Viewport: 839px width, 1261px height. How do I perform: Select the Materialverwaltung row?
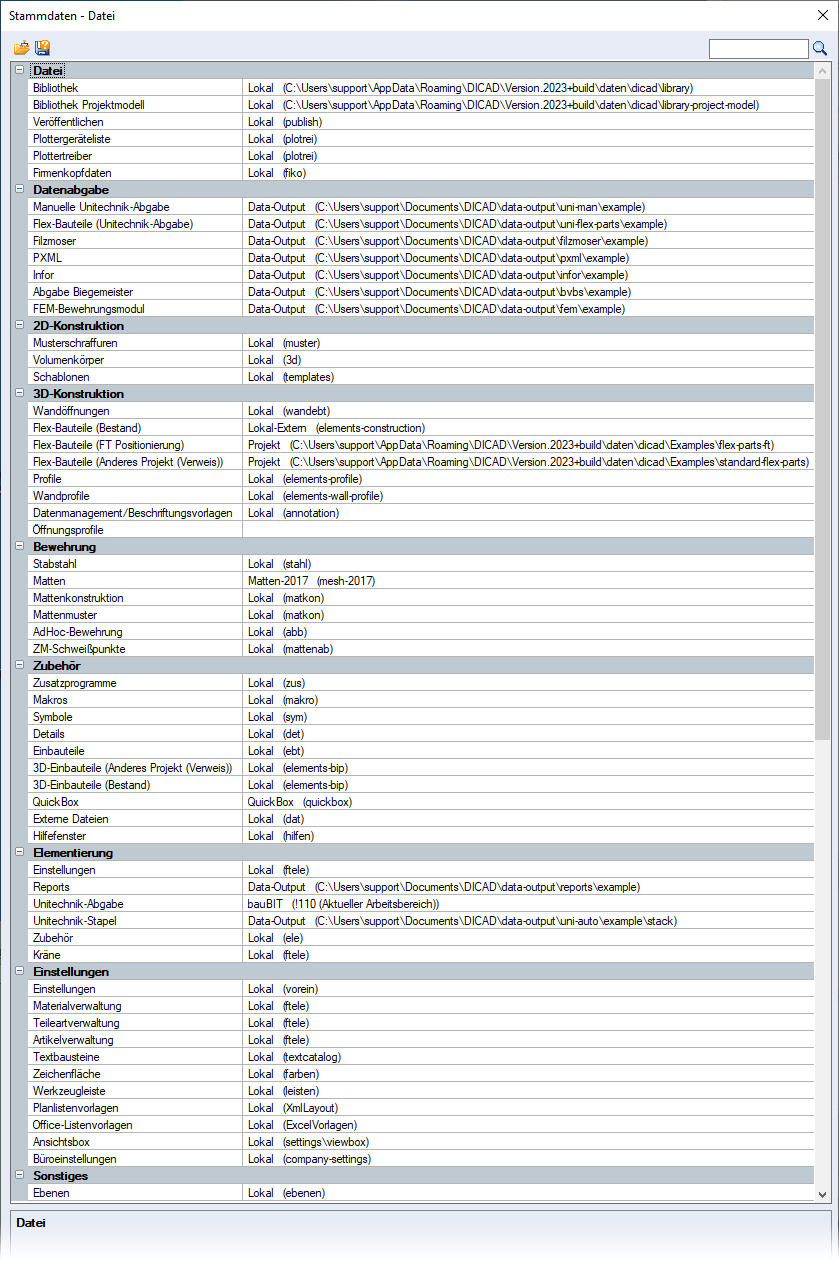point(421,1006)
